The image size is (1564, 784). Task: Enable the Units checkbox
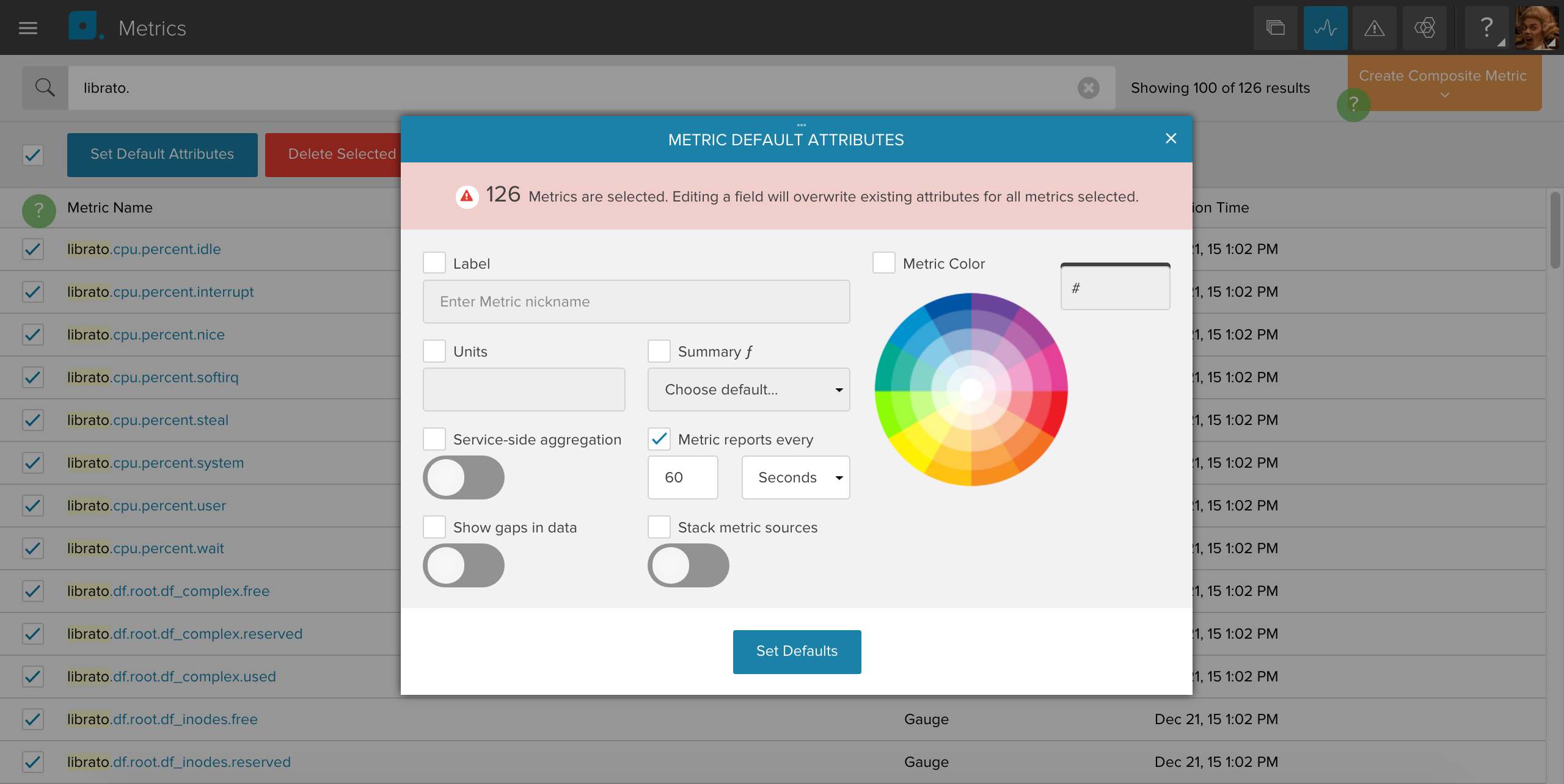tap(434, 350)
